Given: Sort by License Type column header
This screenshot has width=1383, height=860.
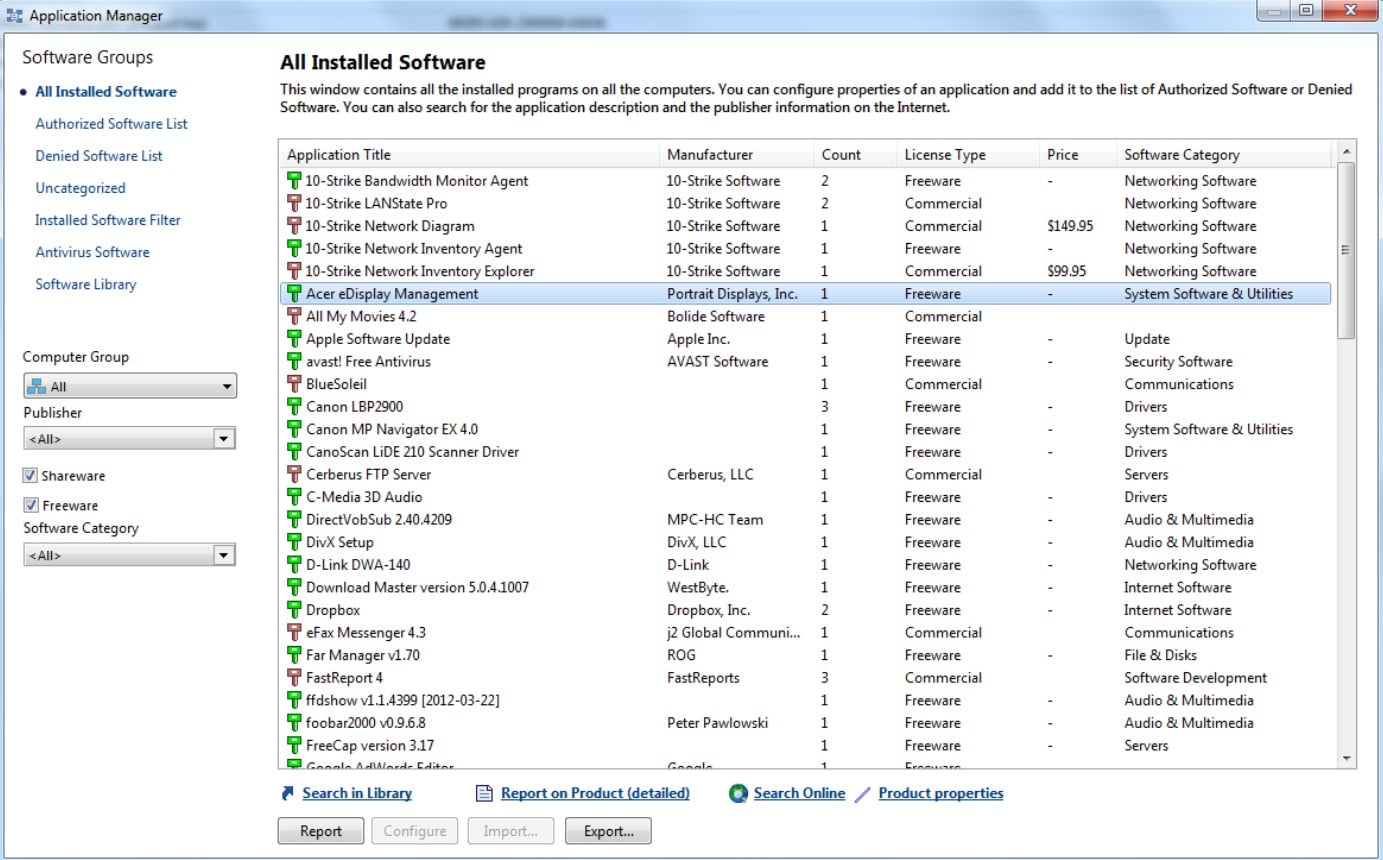Looking at the screenshot, I should click(x=968, y=155).
